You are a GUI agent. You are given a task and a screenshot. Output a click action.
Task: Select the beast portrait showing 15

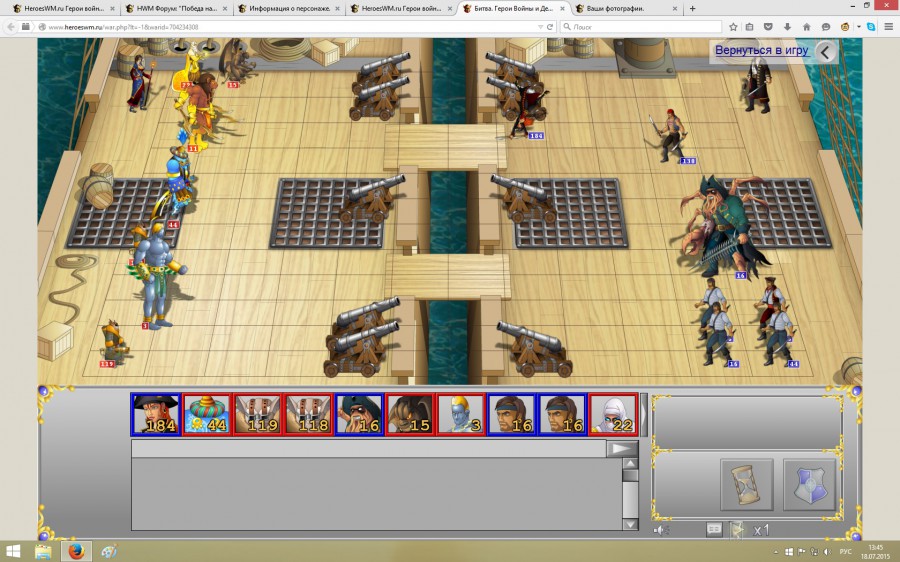(x=410, y=414)
